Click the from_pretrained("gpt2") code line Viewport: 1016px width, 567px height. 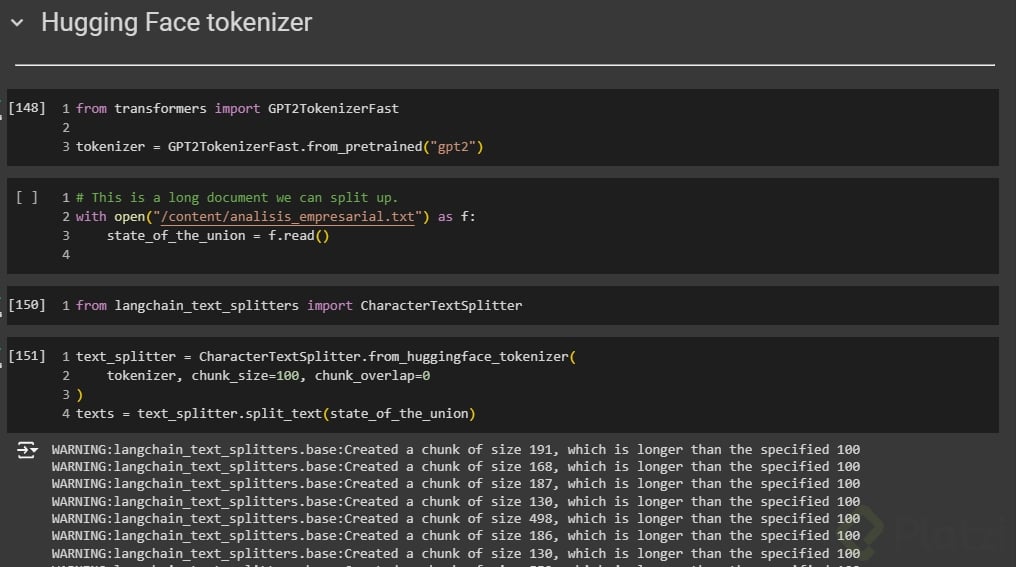tap(280, 147)
